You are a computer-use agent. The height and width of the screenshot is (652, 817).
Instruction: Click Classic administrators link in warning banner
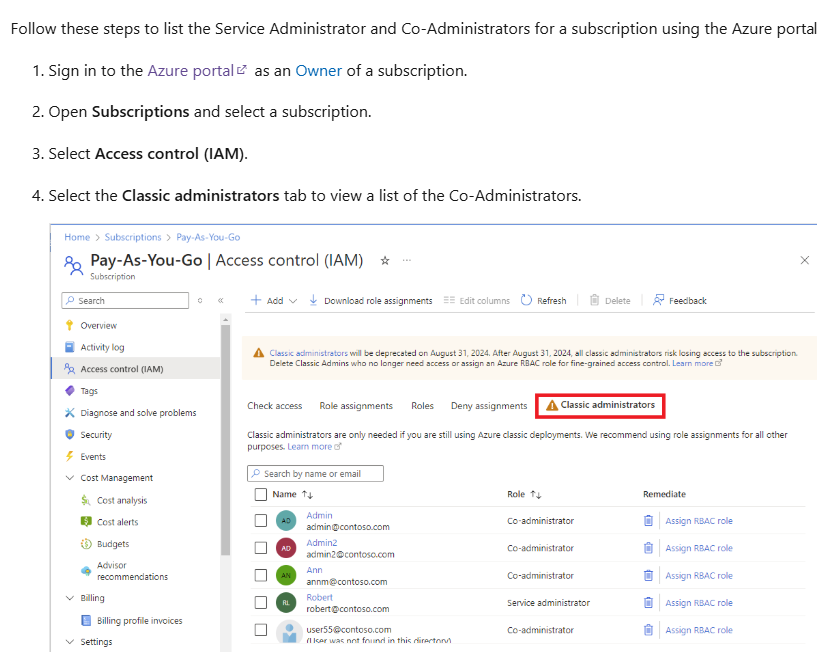click(308, 353)
